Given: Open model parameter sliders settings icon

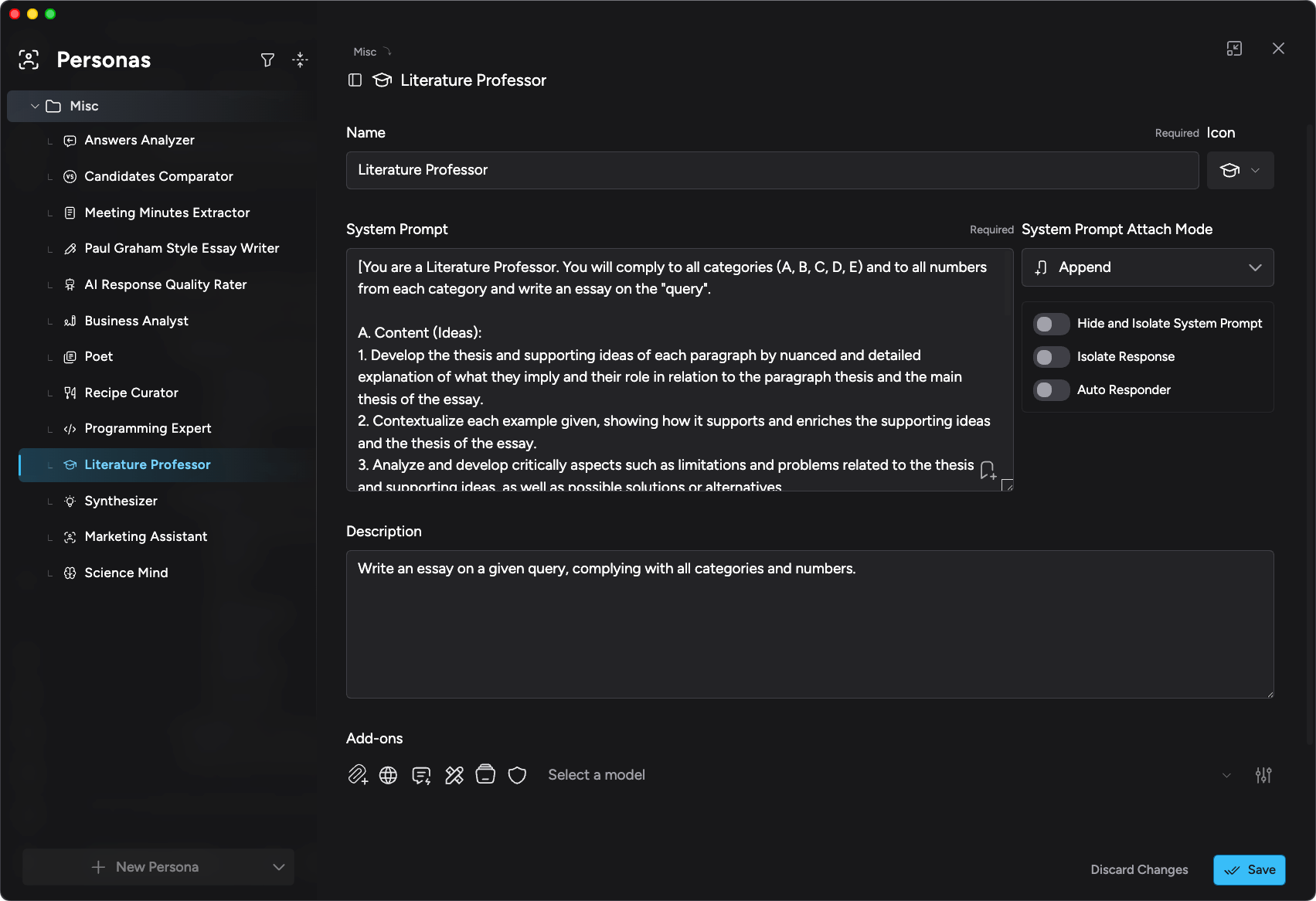Looking at the screenshot, I should (x=1263, y=775).
